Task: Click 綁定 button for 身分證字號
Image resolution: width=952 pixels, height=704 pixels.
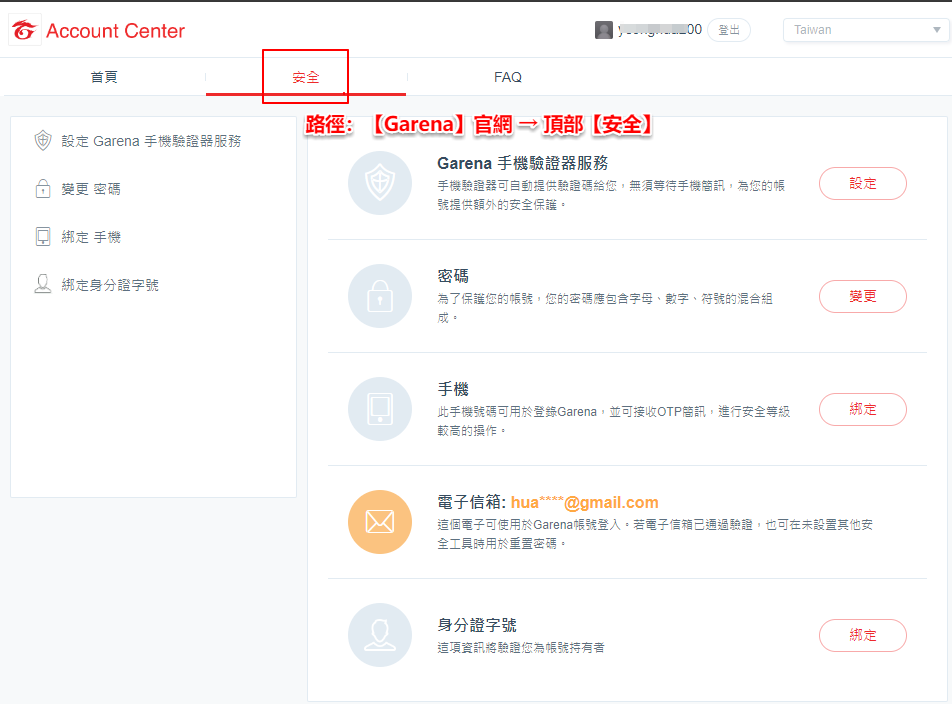Action: [x=863, y=635]
